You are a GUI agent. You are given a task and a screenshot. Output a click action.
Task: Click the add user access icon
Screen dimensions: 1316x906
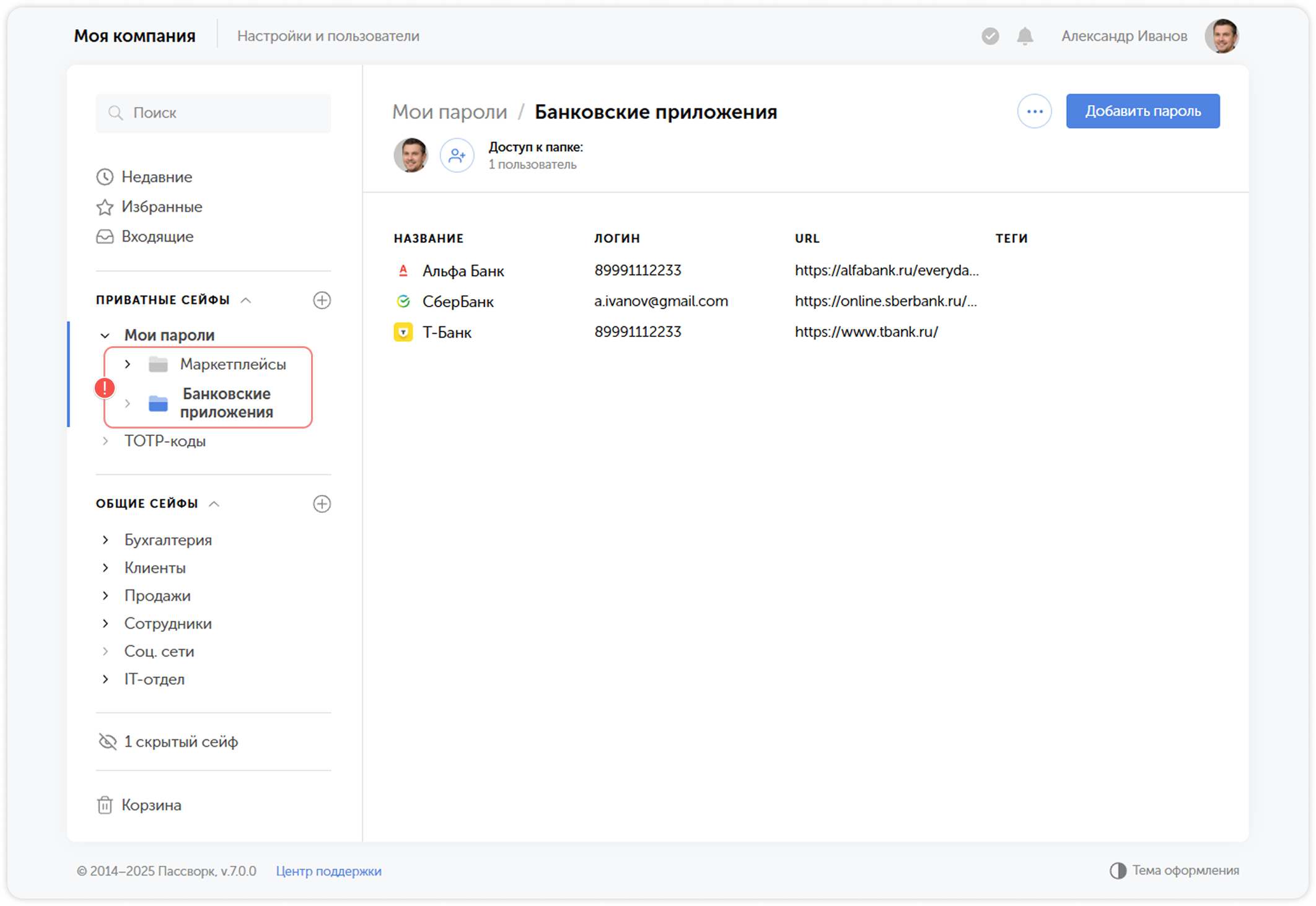point(457,155)
